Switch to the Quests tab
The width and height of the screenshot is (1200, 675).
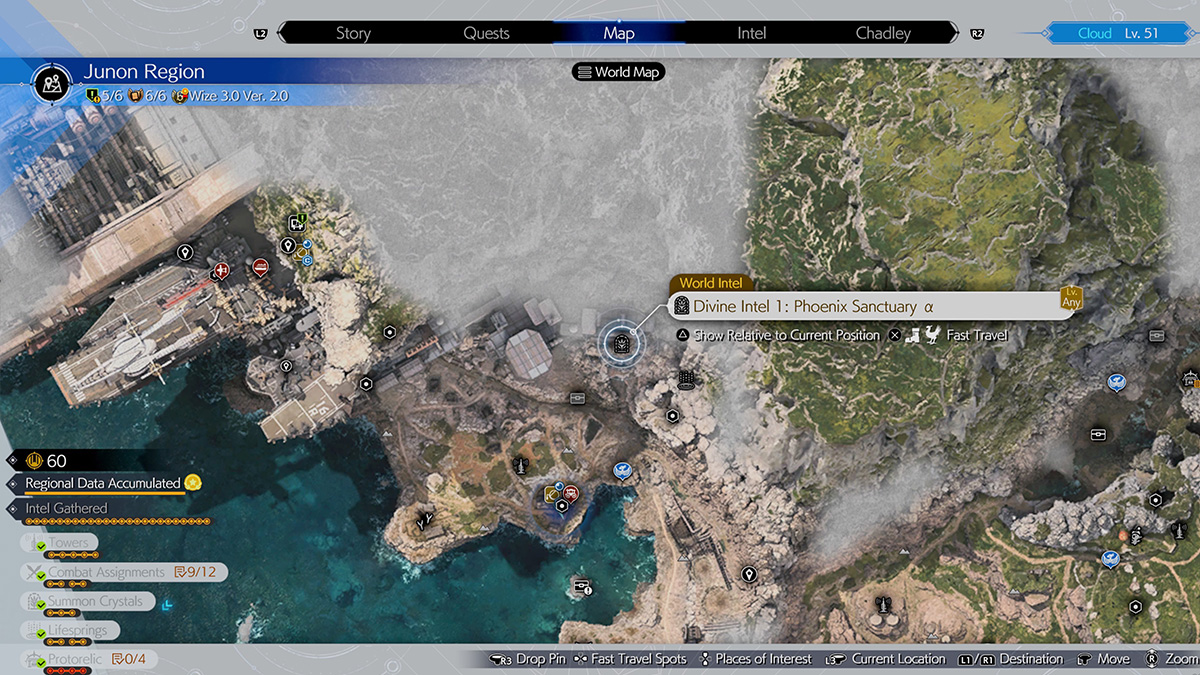tap(487, 33)
